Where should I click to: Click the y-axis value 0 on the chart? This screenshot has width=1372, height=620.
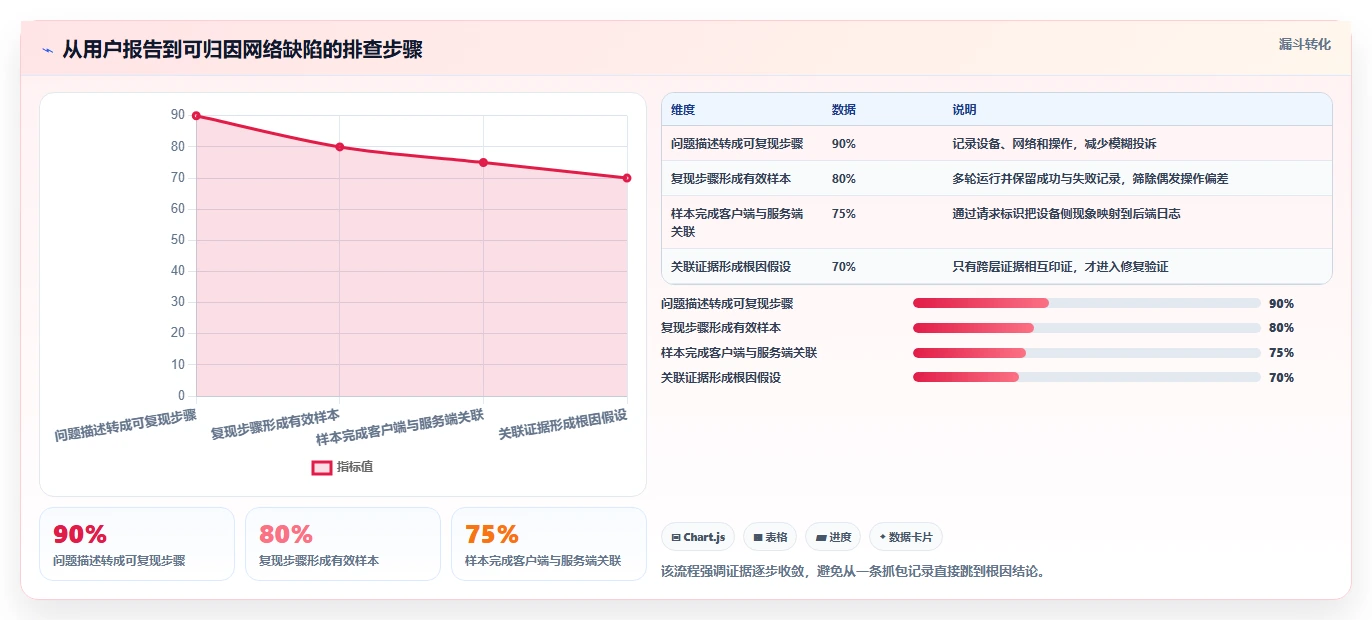point(181,395)
